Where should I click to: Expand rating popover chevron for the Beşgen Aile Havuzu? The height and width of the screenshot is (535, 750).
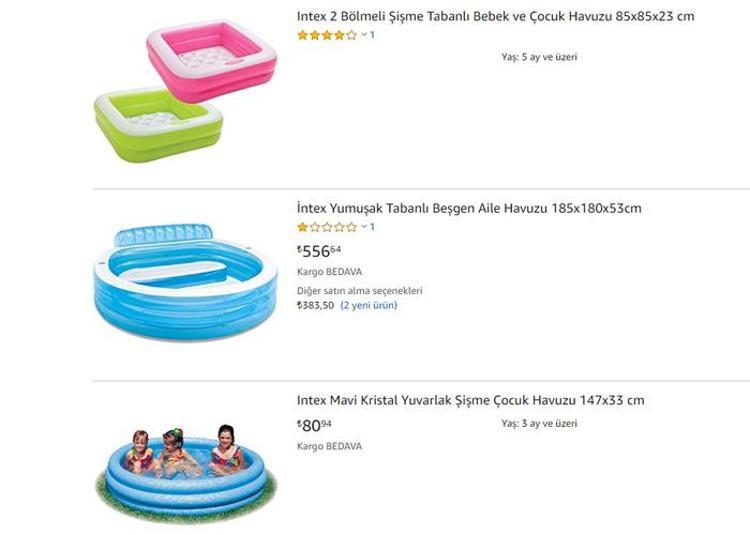(364, 227)
